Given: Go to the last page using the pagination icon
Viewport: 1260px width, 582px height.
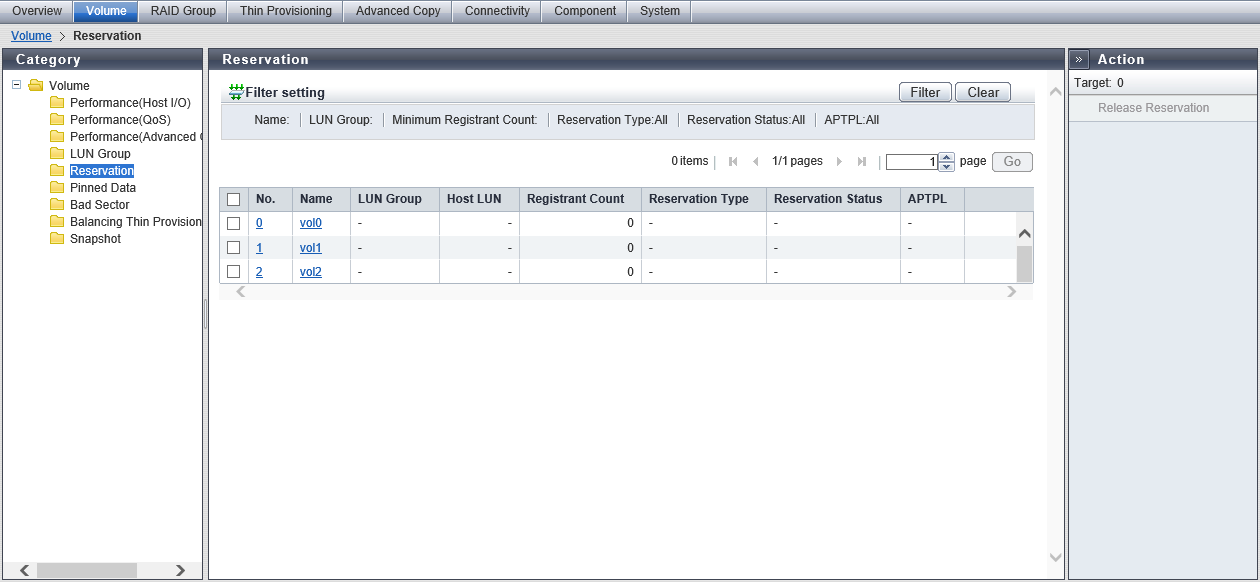Looking at the screenshot, I should (862, 162).
